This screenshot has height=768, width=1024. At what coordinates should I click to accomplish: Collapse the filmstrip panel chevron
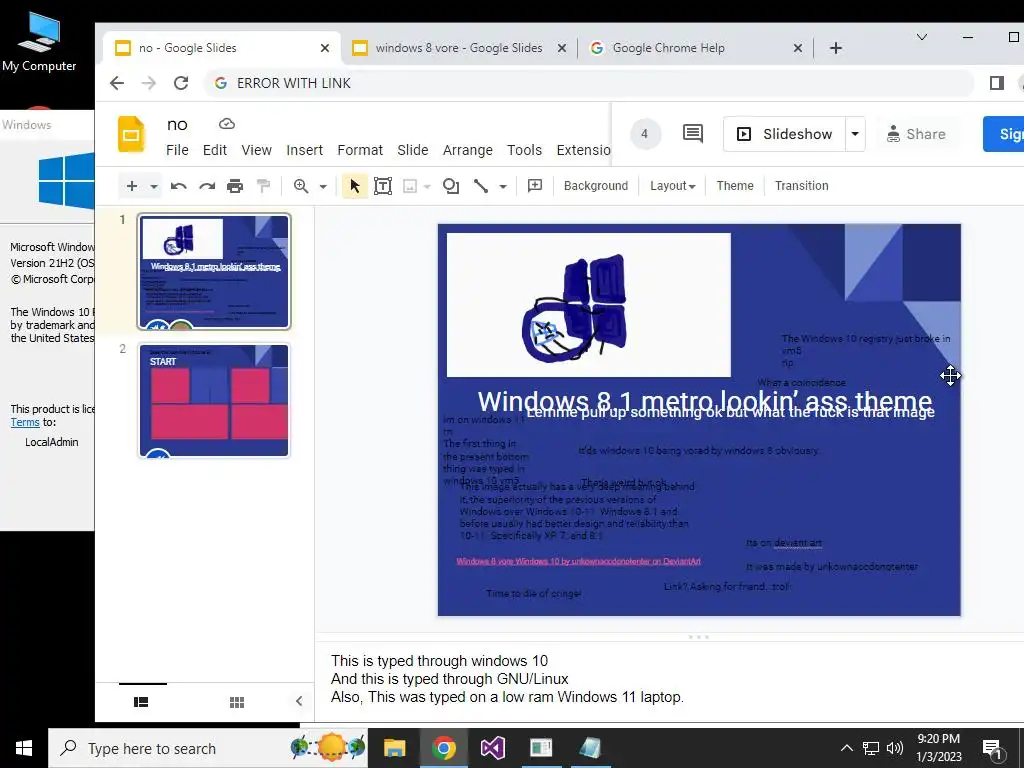(299, 701)
